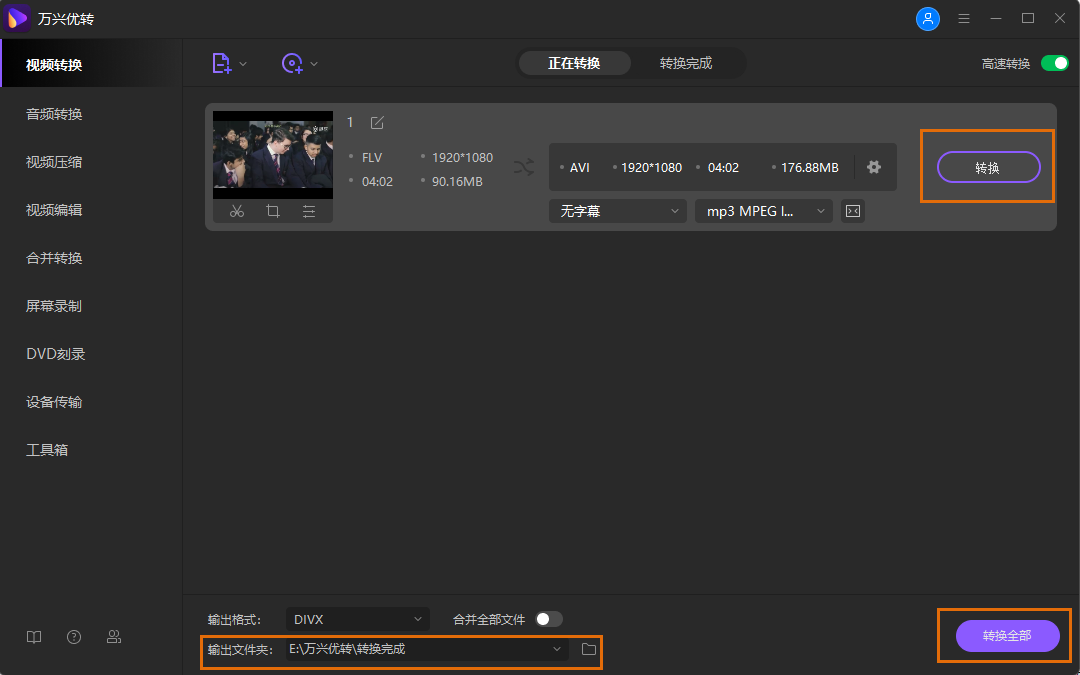Click the open output folder icon

tap(588, 649)
